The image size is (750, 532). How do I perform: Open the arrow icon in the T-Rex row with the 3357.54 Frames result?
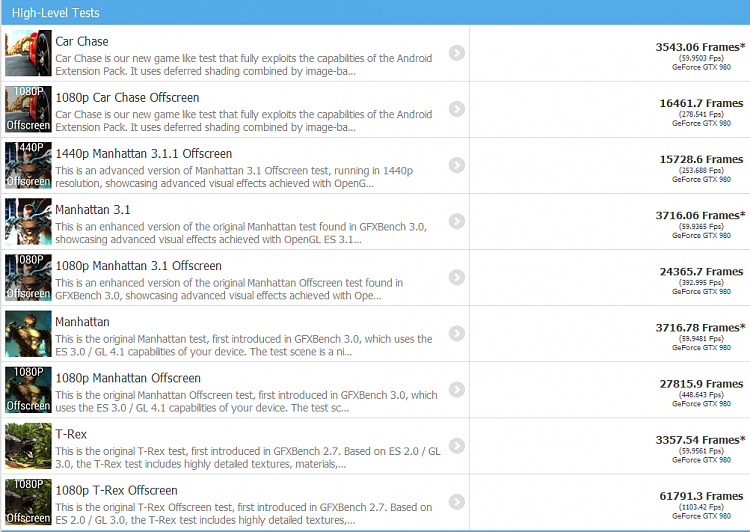(x=457, y=445)
